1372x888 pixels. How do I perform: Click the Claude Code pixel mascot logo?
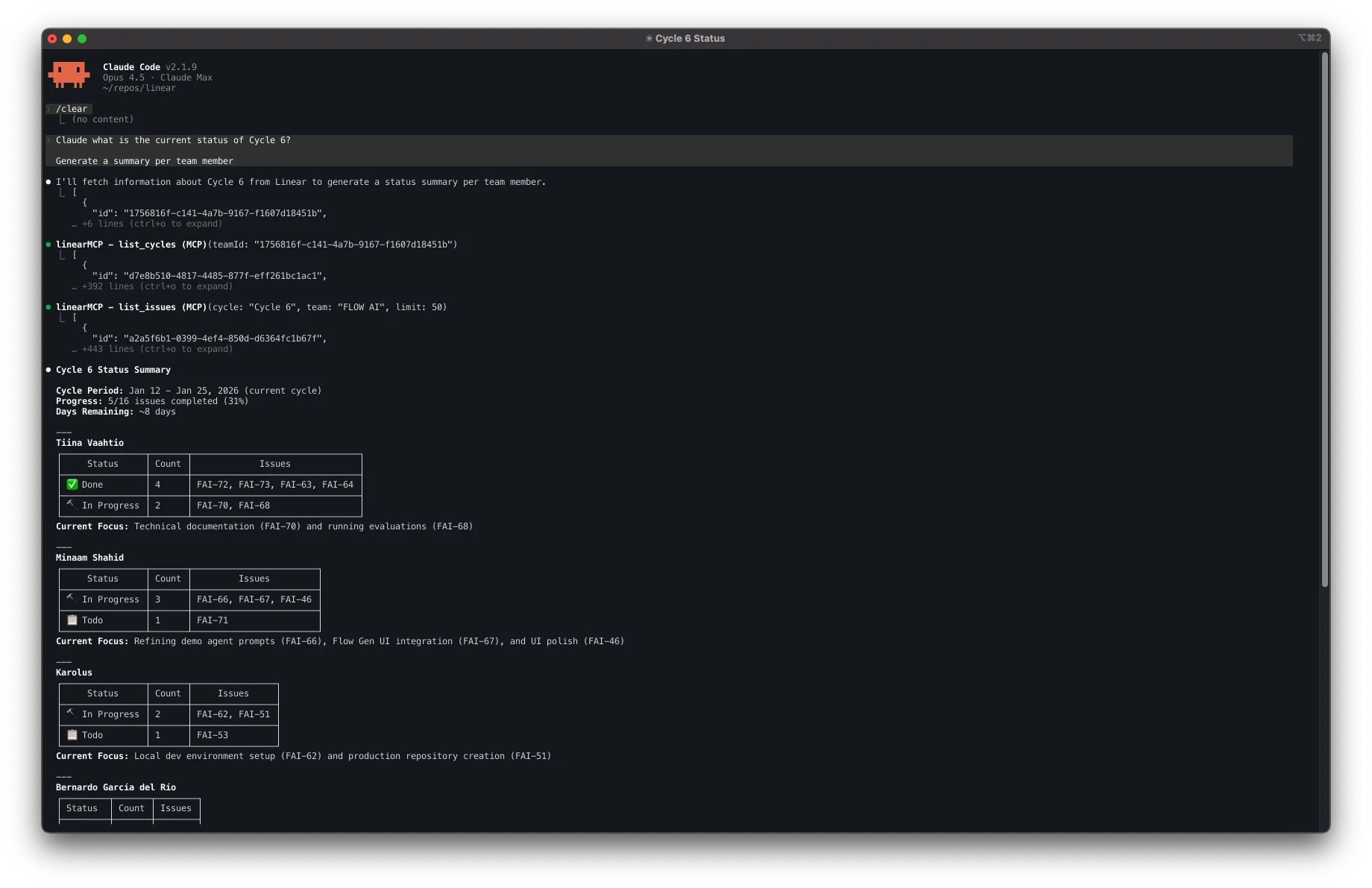tap(69, 75)
